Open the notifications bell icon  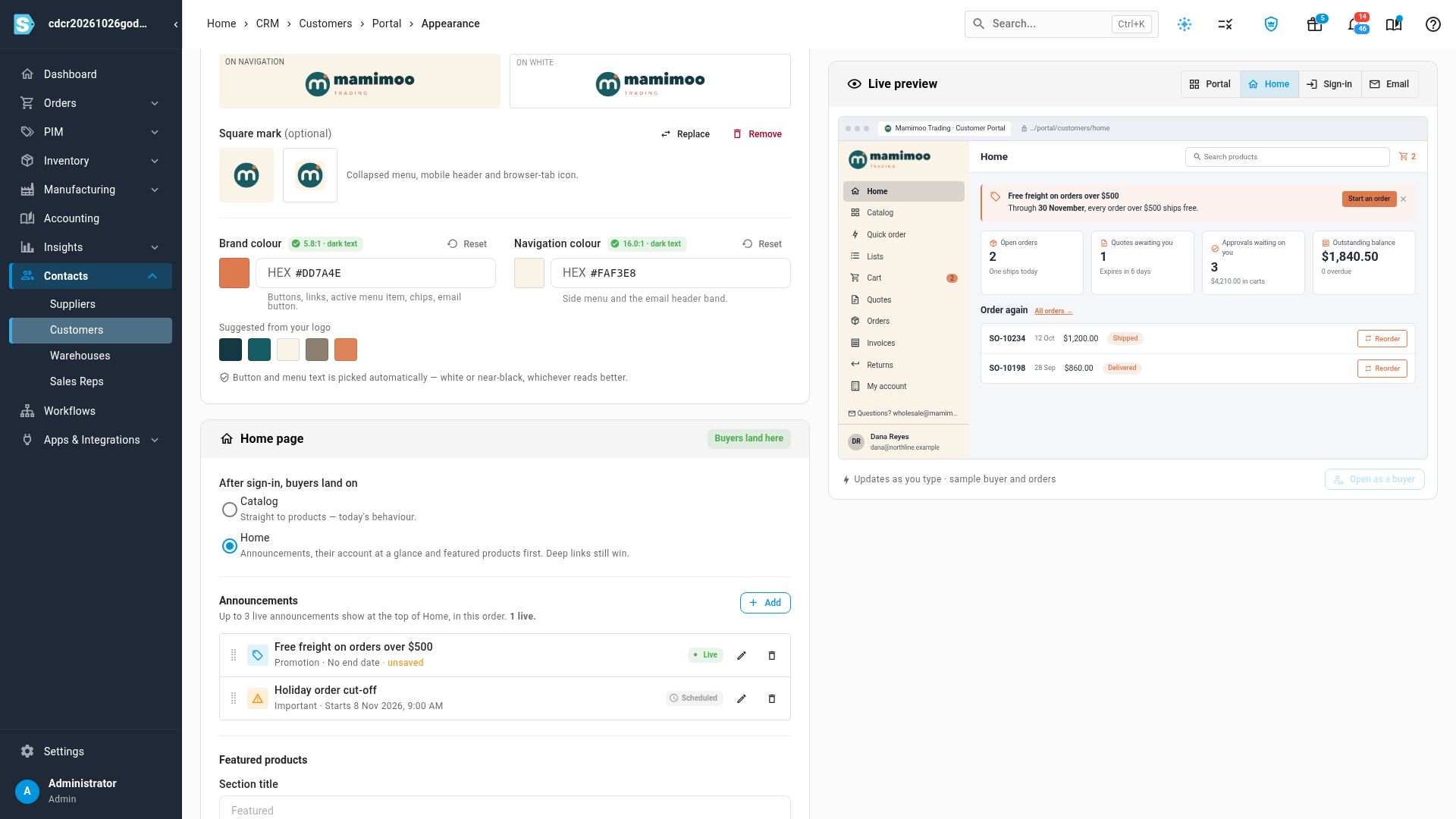coord(1354,24)
